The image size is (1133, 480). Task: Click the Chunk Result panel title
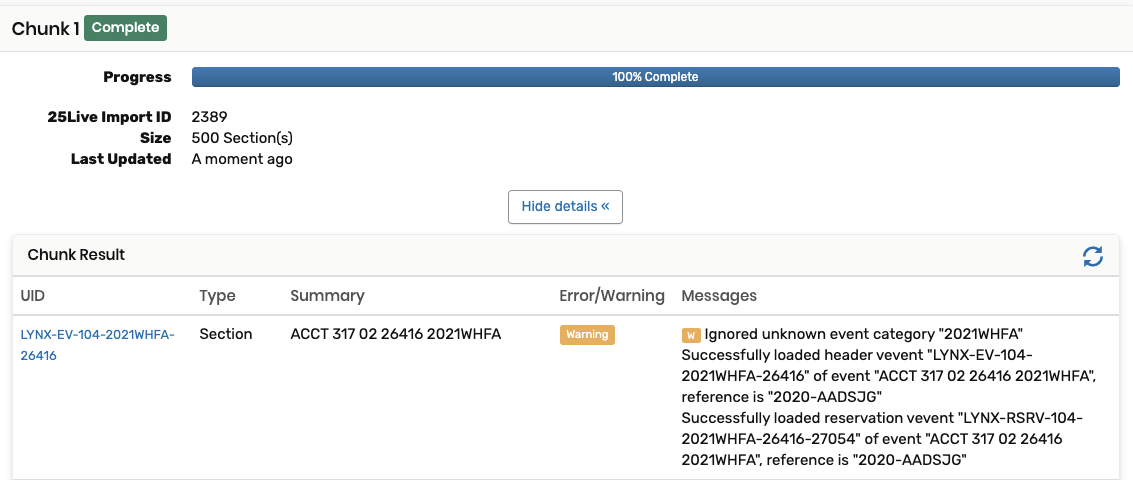76,255
